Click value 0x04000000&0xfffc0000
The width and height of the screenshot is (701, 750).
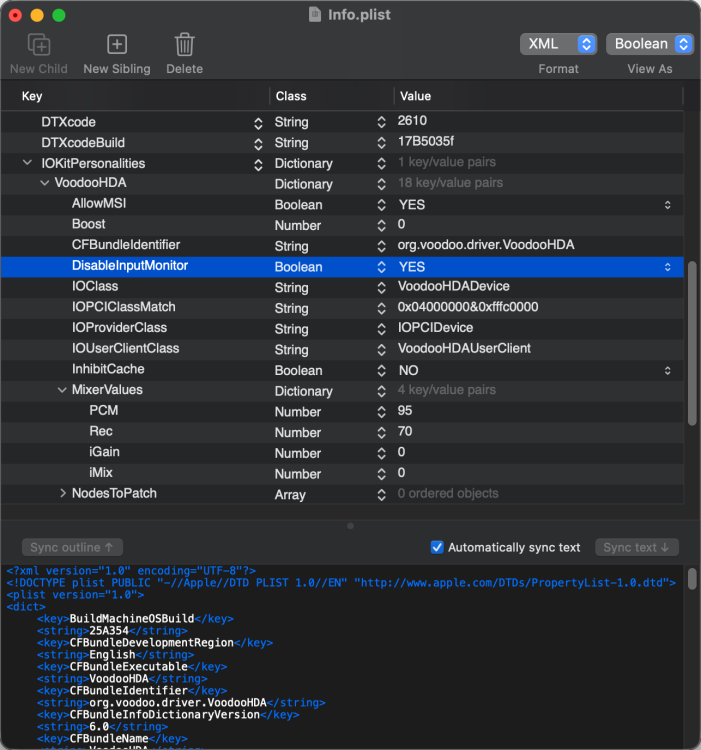pyautogui.click(x=468, y=307)
